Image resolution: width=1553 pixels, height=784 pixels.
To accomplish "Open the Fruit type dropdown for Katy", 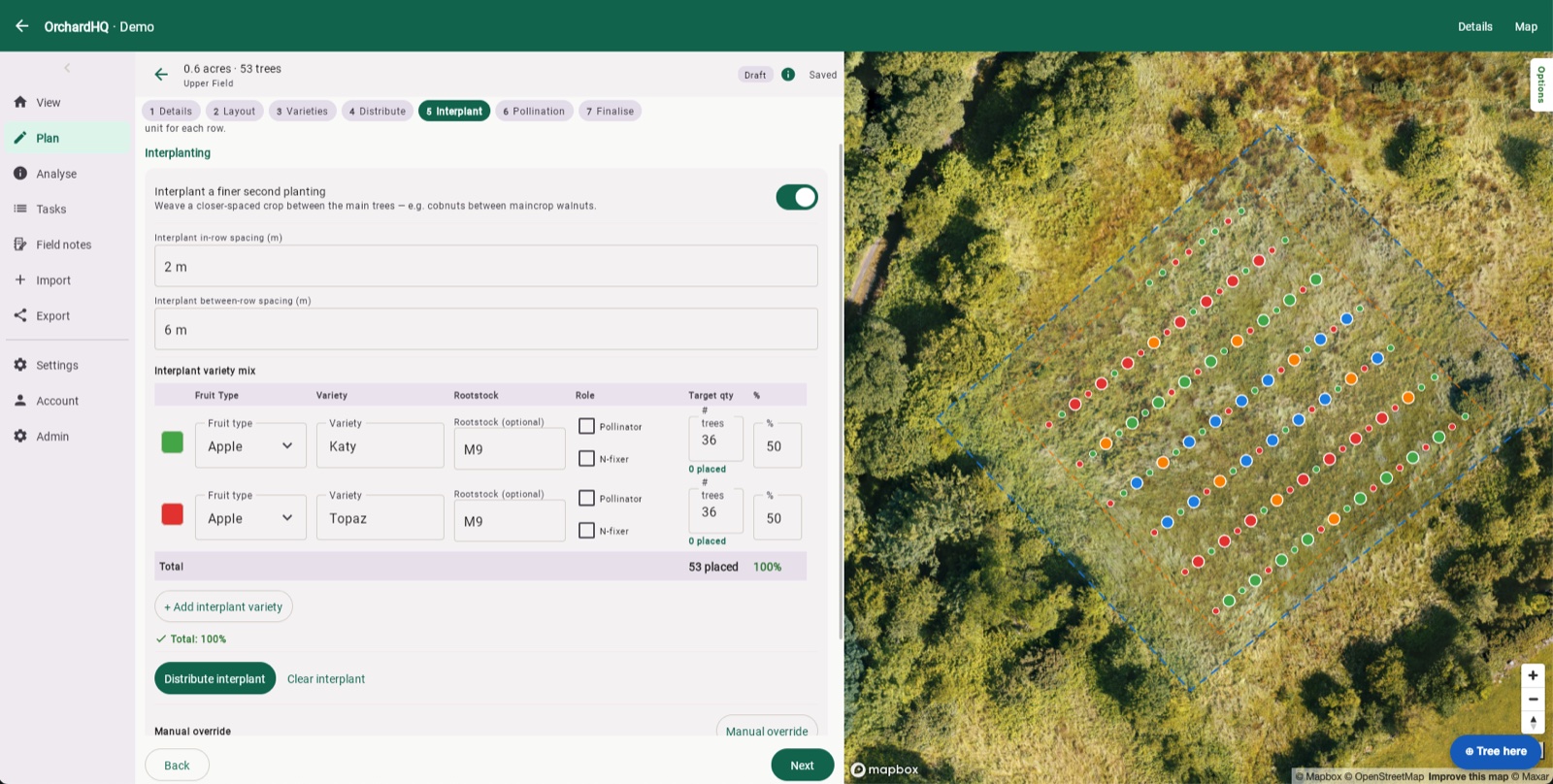I will click(x=250, y=445).
